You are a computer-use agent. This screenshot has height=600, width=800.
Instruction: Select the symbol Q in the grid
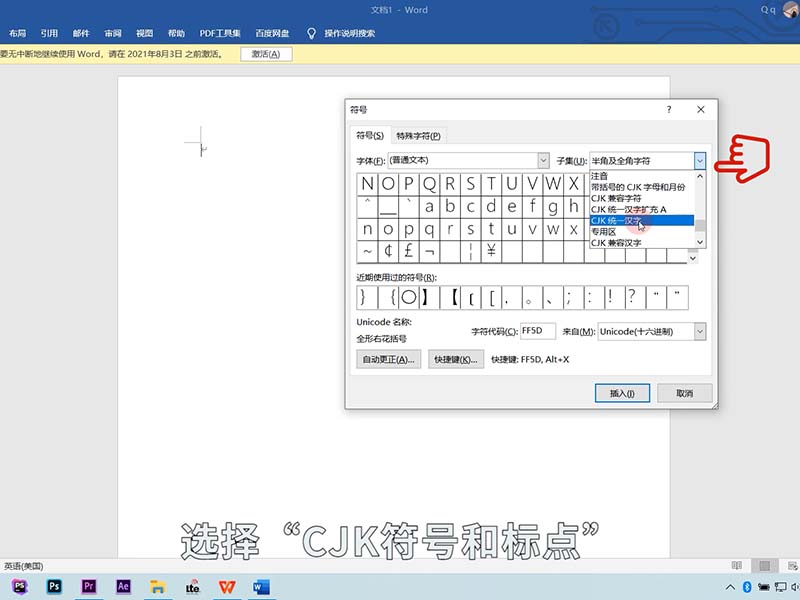coord(430,184)
